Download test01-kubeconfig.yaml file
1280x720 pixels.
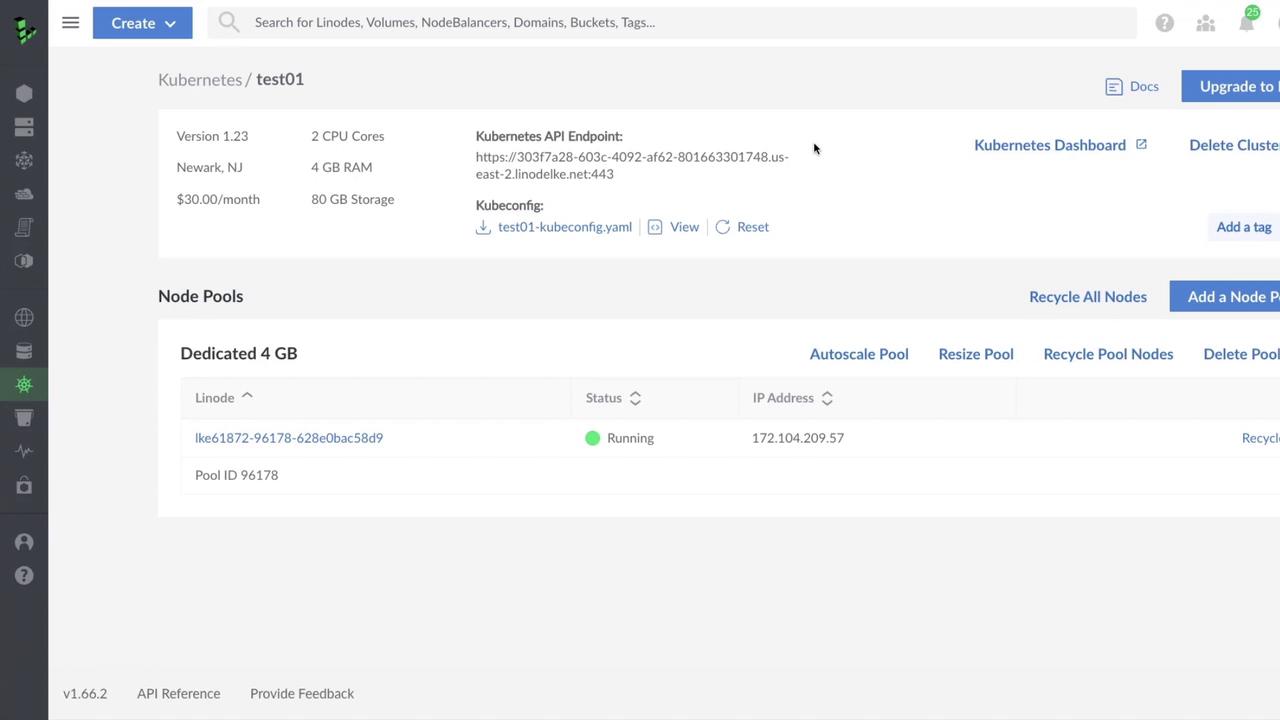tap(564, 227)
